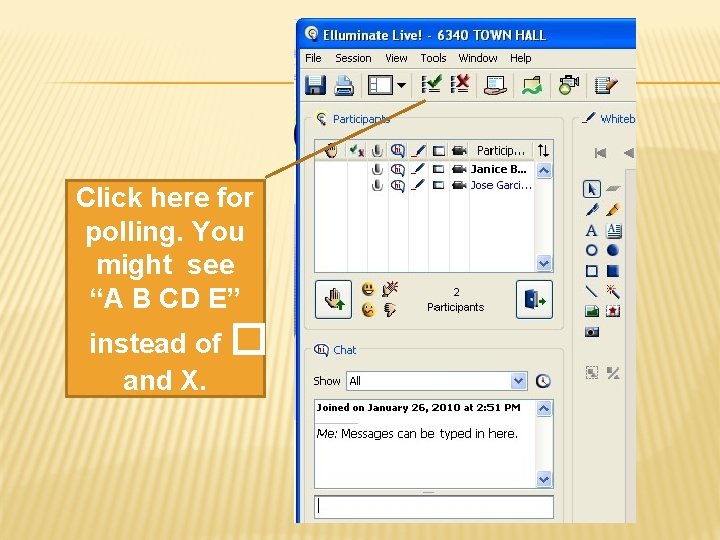720x540 pixels.
Task: Click the smiley face emoticon
Action: click(x=368, y=289)
